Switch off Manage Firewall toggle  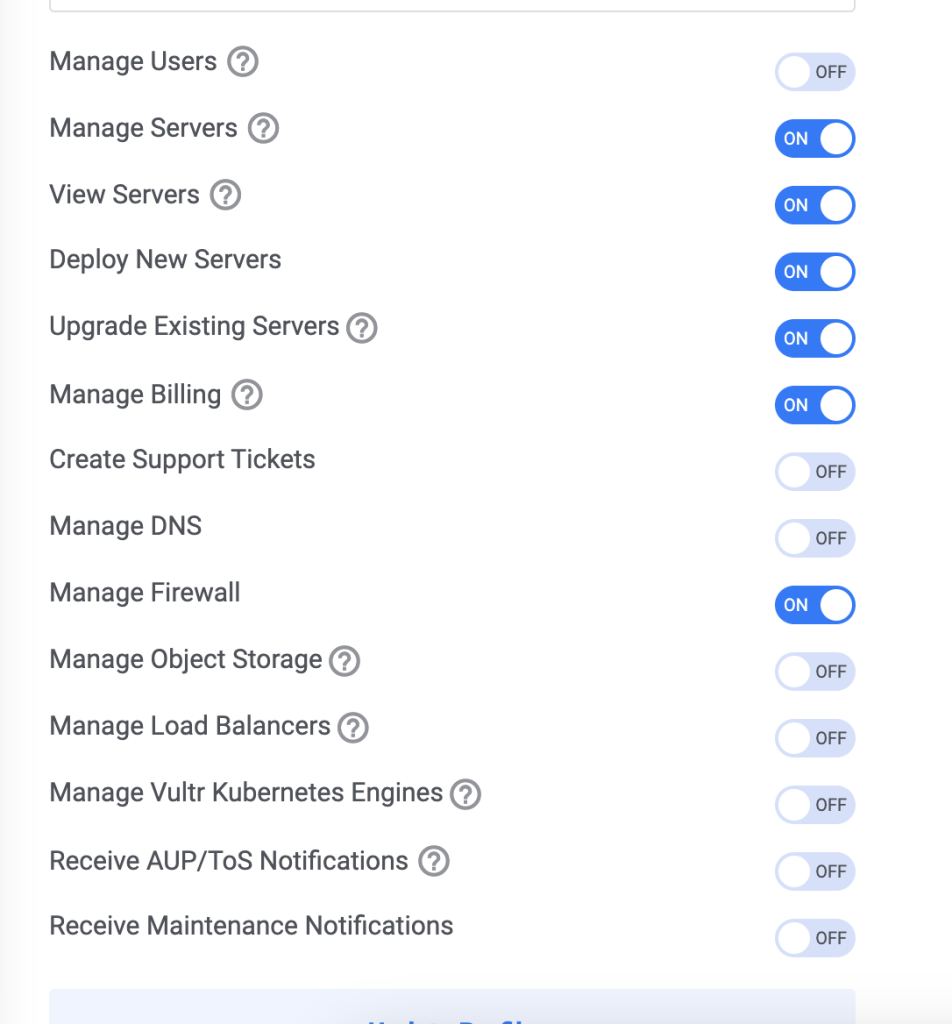point(815,605)
